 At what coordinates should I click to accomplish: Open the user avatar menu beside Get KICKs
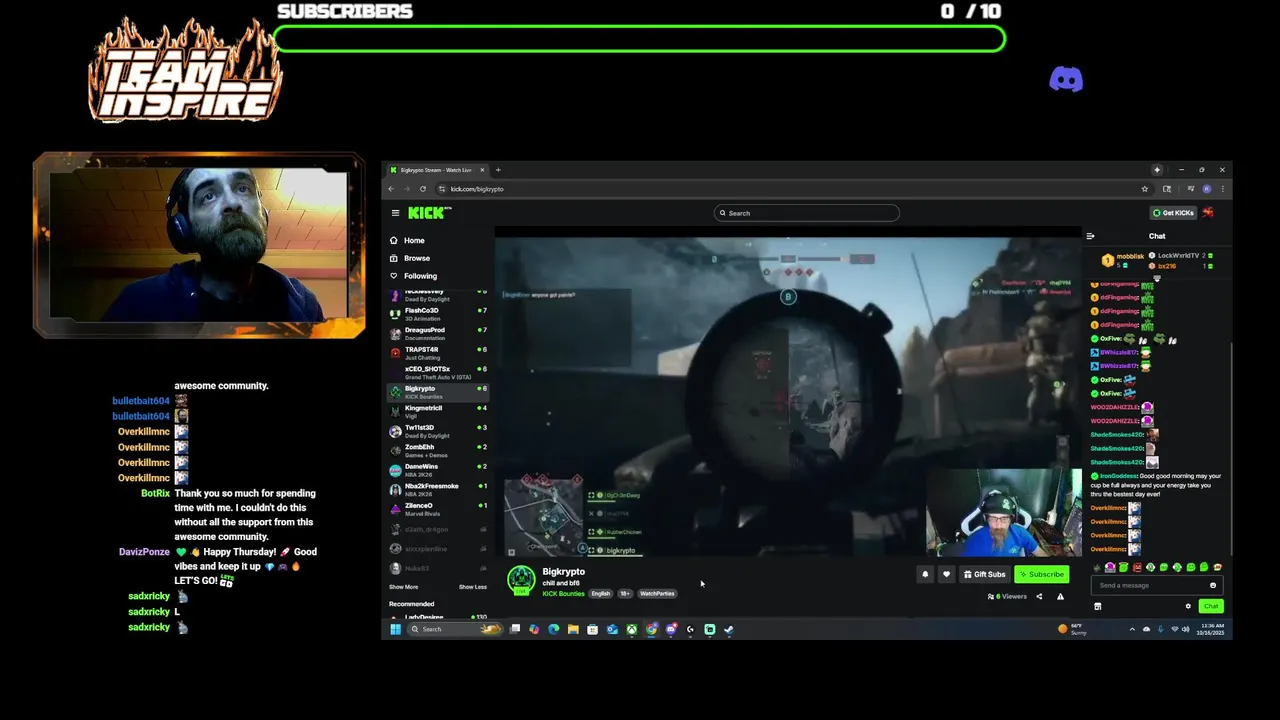click(x=1208, y=213)
